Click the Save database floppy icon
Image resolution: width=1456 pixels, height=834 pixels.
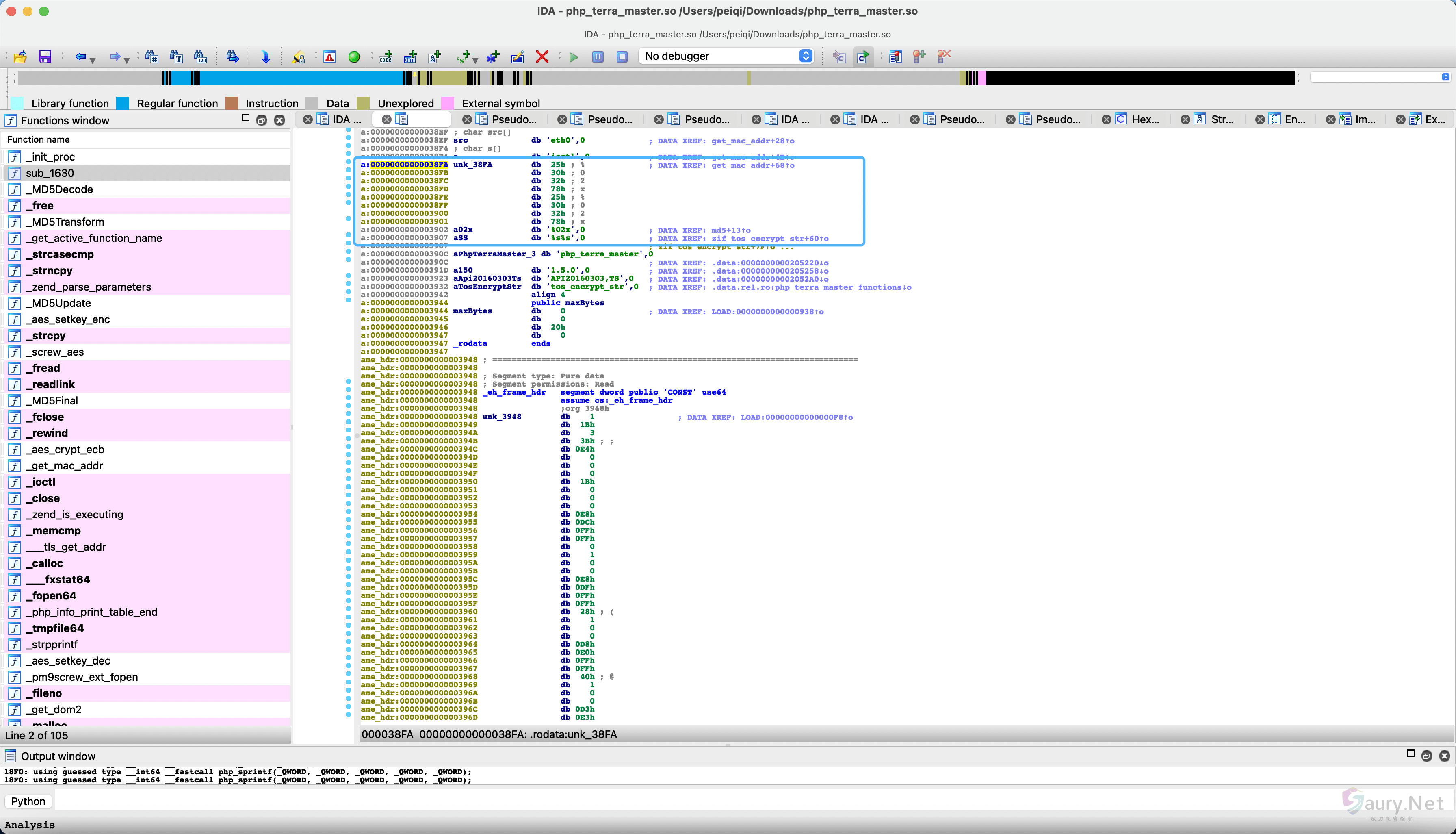[x=45, y=57]
